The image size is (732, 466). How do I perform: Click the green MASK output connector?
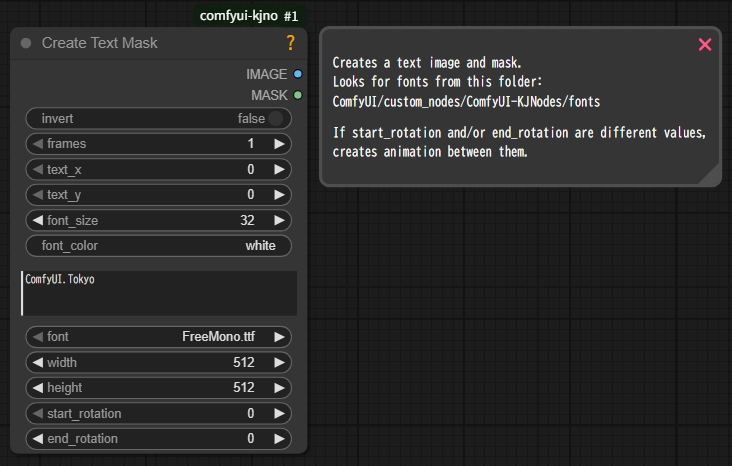[x=298, y=95]
